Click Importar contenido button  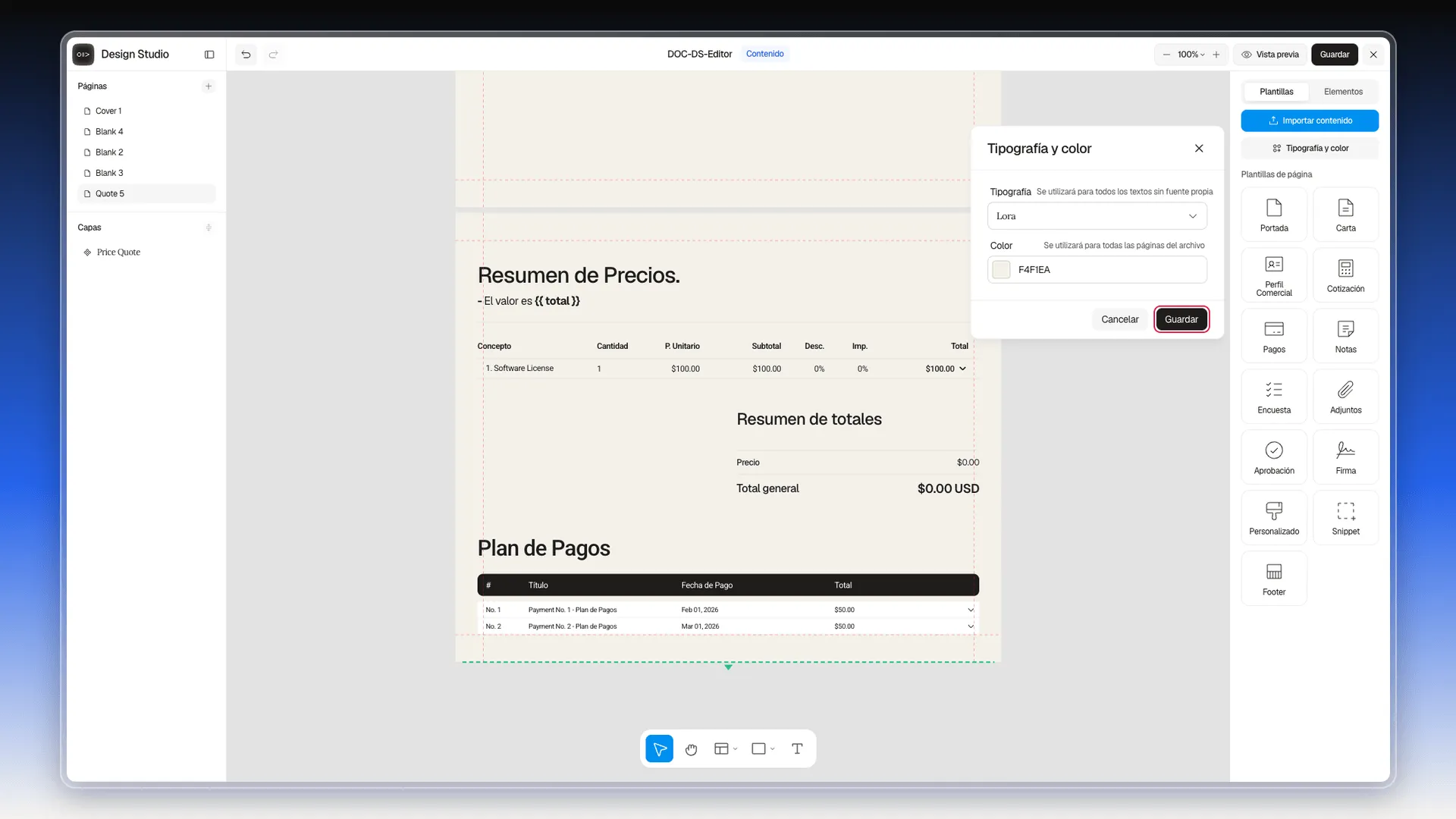tap(1310, 121)
